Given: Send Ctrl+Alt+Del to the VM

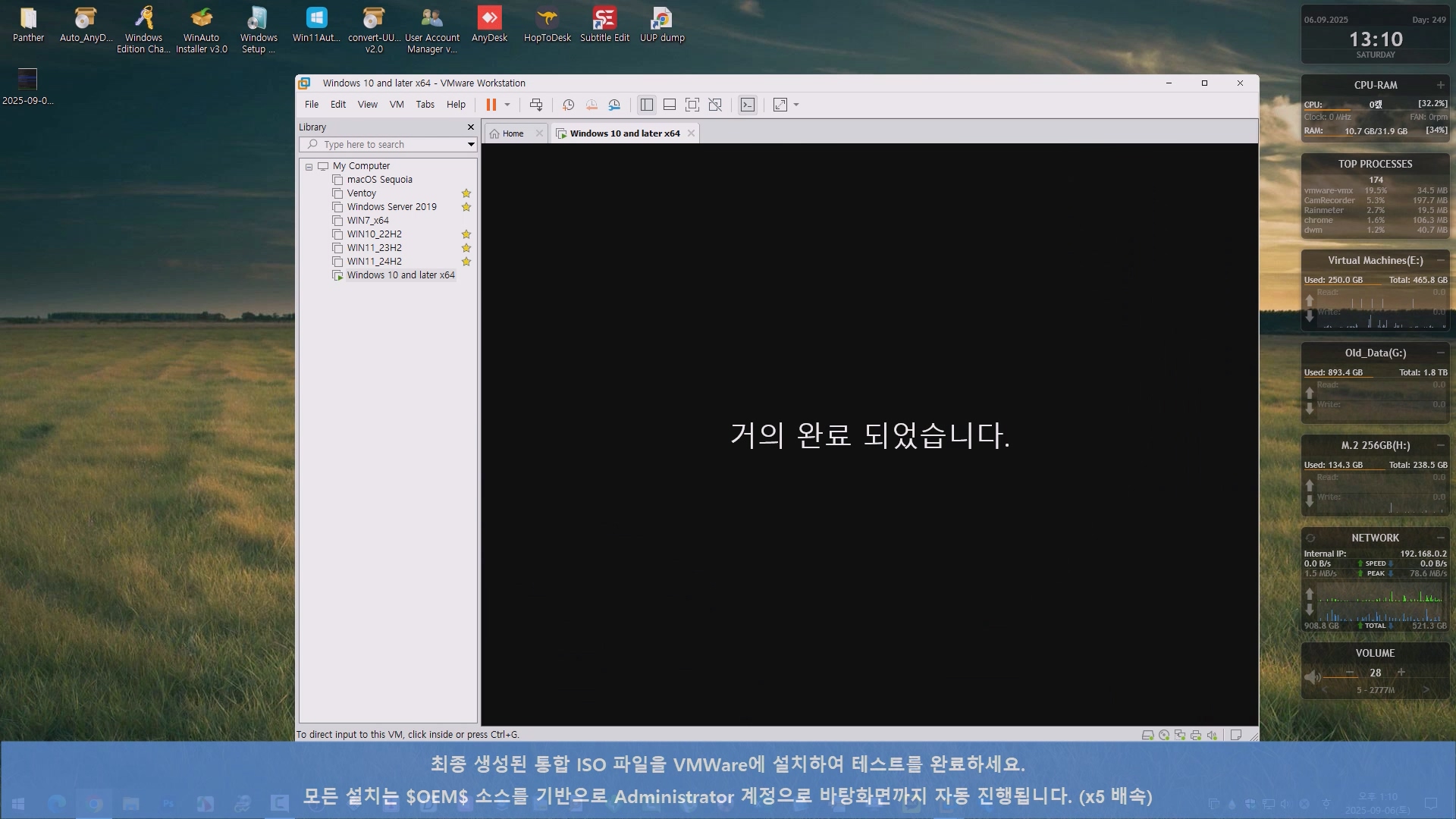Looking at the screenshot, I should 536,105.
